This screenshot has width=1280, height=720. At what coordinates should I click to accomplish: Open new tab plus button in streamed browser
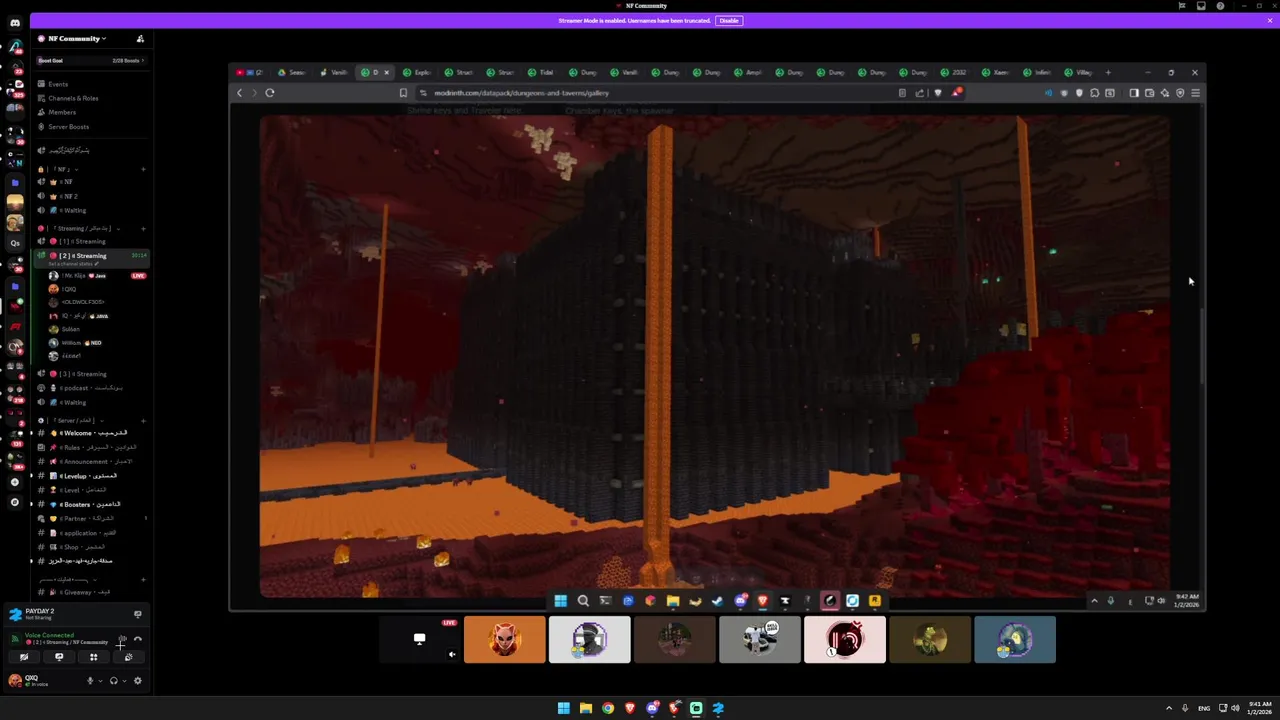tap(1108, 72)
